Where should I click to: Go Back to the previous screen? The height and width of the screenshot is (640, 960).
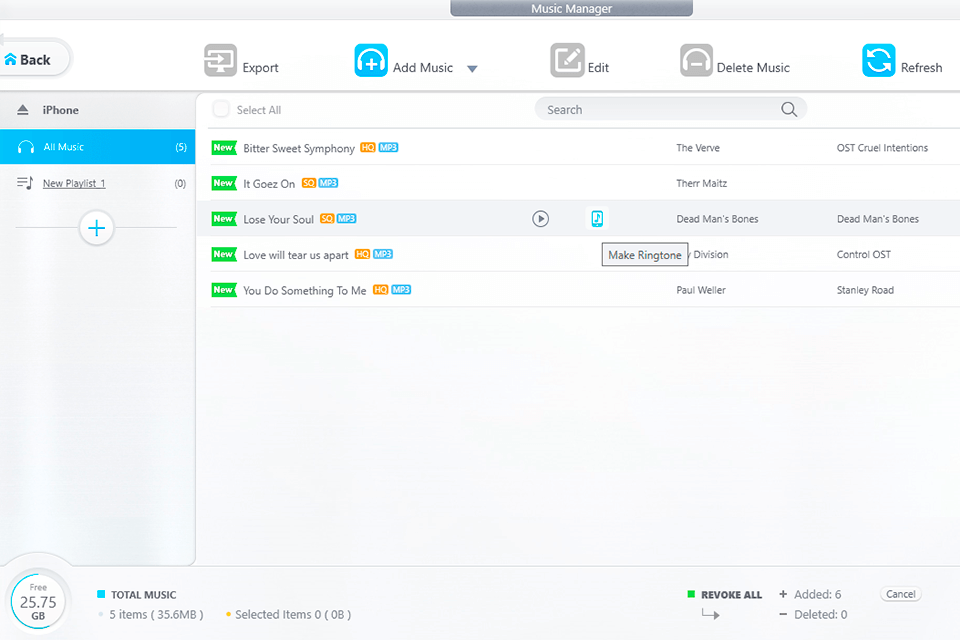point(29,60)
